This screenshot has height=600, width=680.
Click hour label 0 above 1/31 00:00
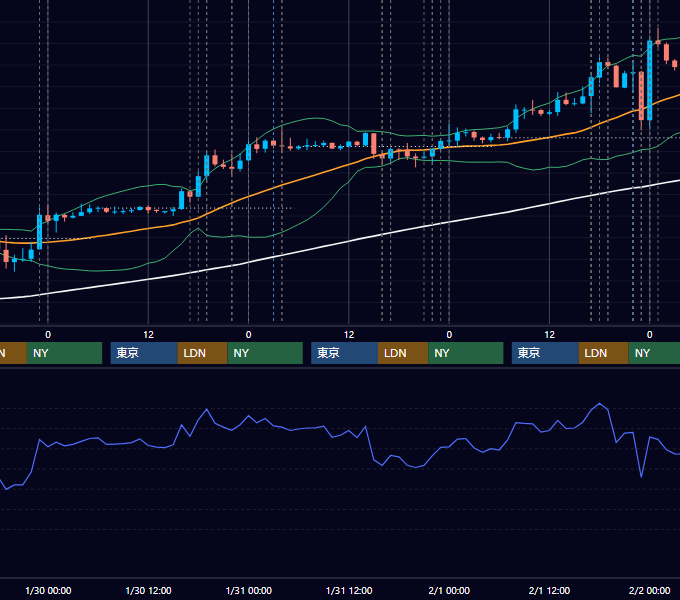coord(248,335)
